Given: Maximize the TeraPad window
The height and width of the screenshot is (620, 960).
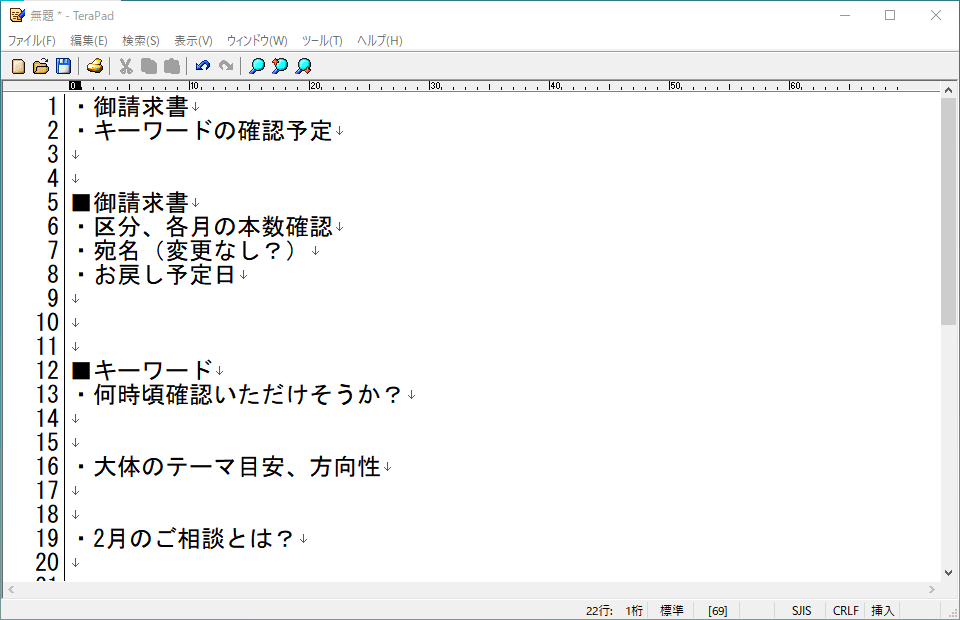Looking at the screenshot, I should (x=890, y=15).
